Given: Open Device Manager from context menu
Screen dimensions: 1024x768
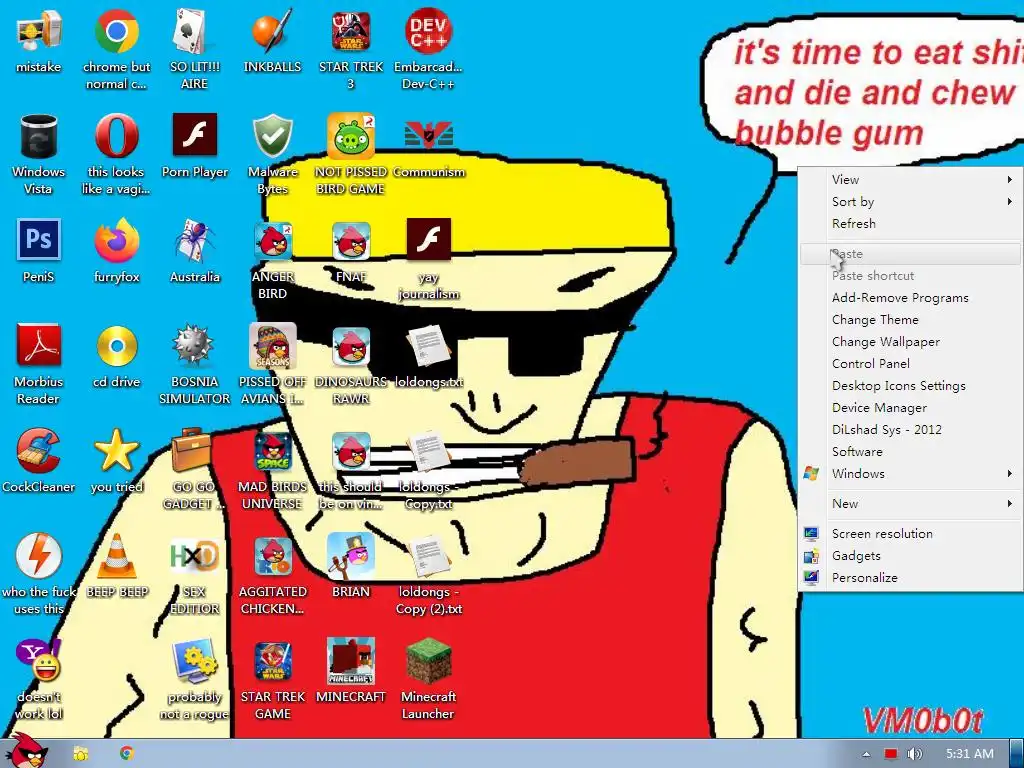Looking at the screenshot, I should click(x=910, y=408).
